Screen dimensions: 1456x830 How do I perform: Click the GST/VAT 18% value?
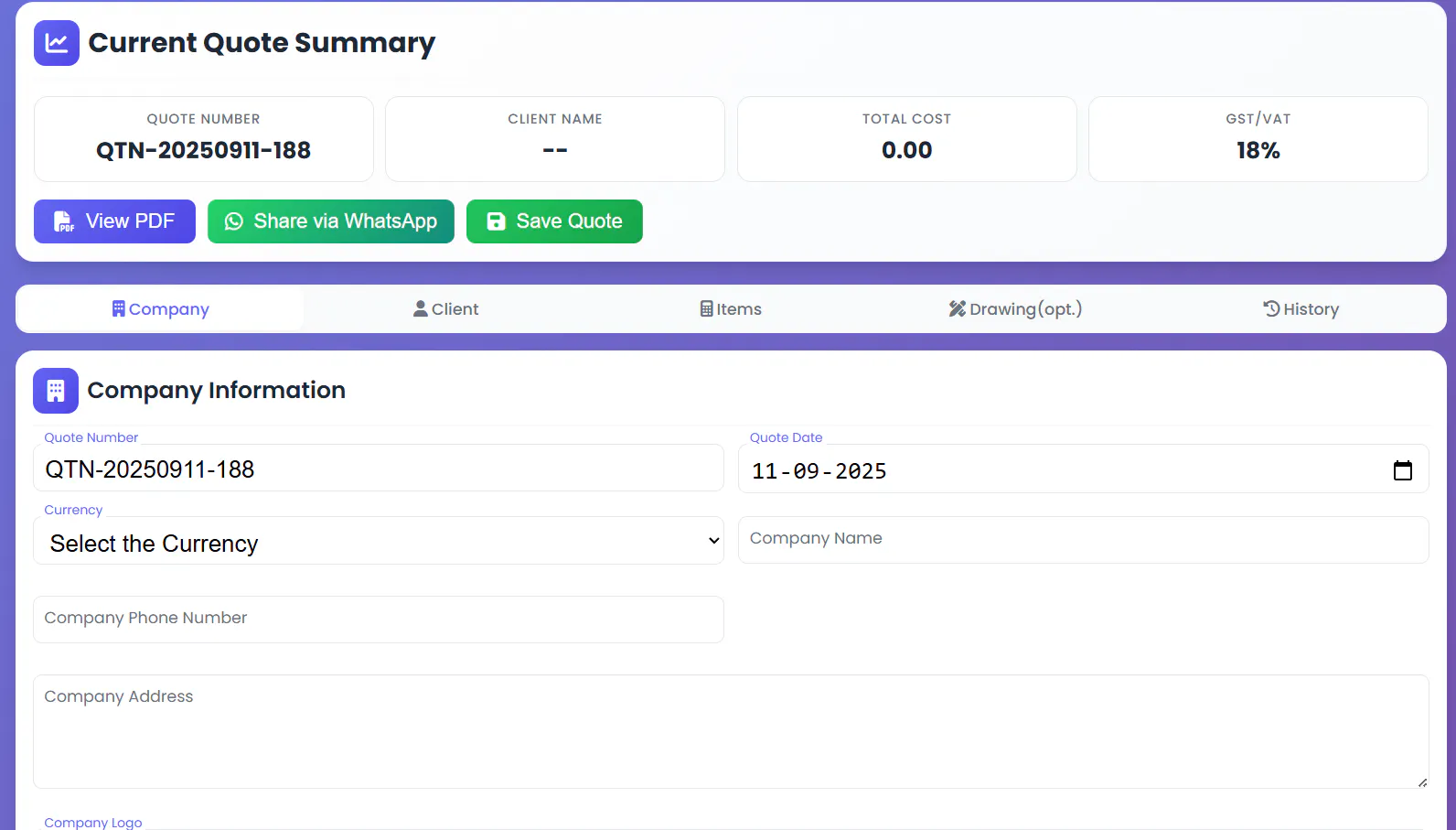(x=1258, y=150)
